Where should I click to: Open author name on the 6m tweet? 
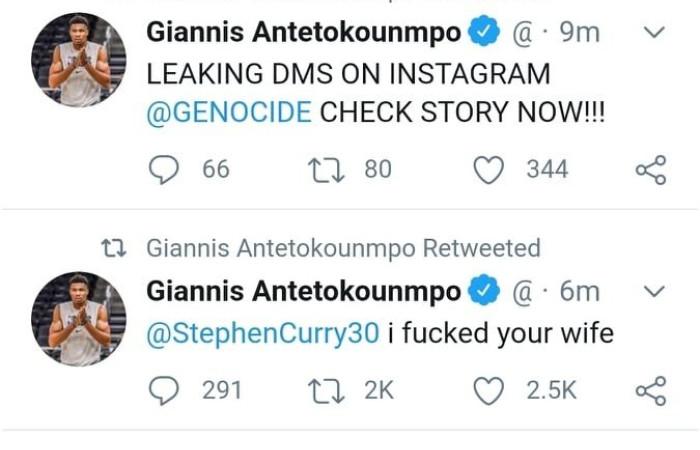coord(304,291)
